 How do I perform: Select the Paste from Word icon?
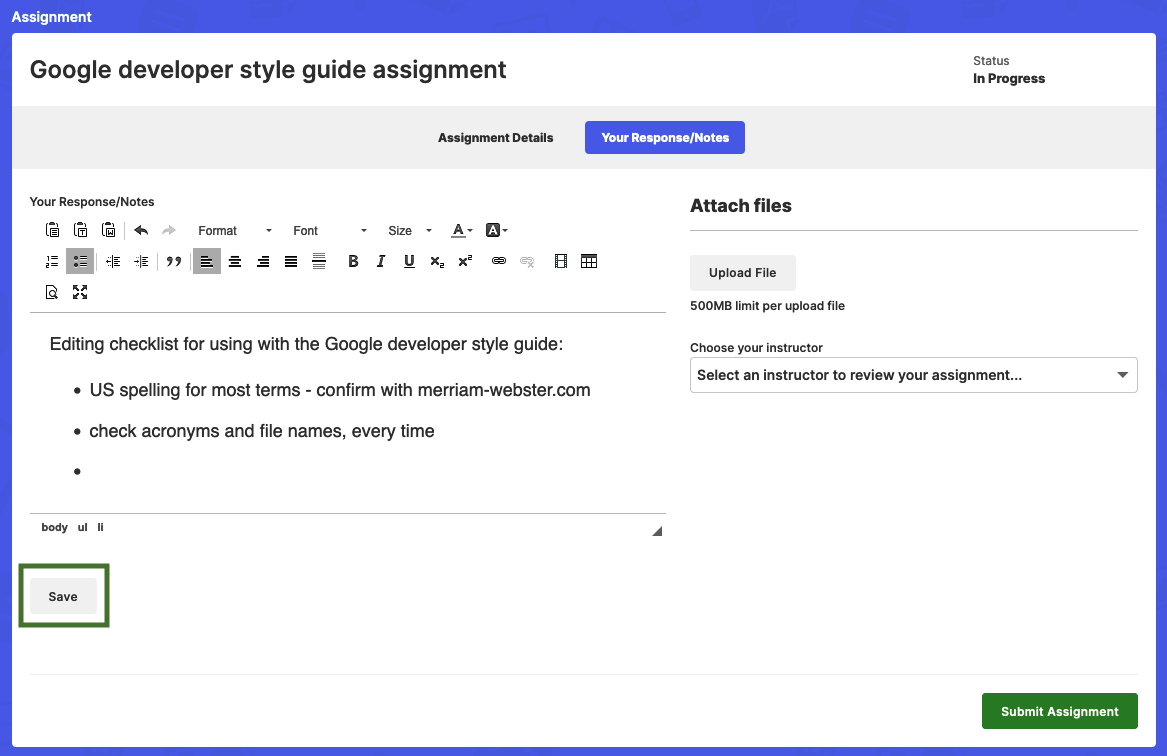click(108, 230)
